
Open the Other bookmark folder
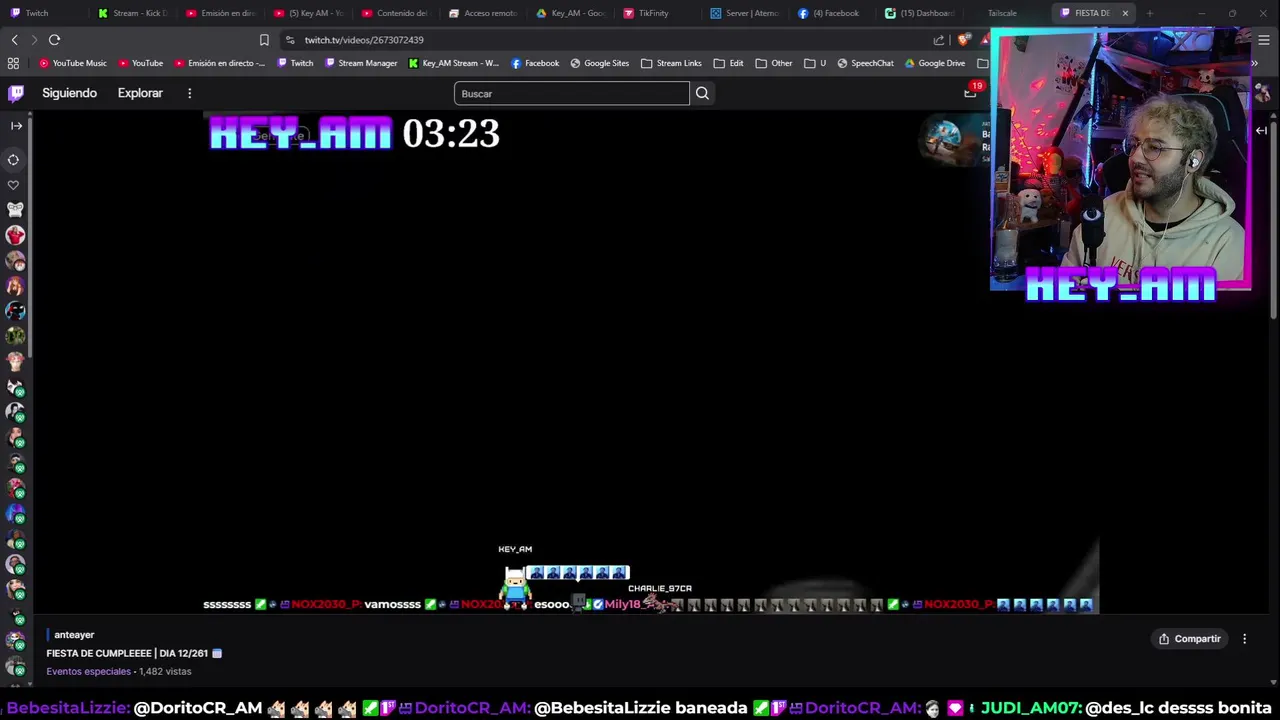coord(774,63)
